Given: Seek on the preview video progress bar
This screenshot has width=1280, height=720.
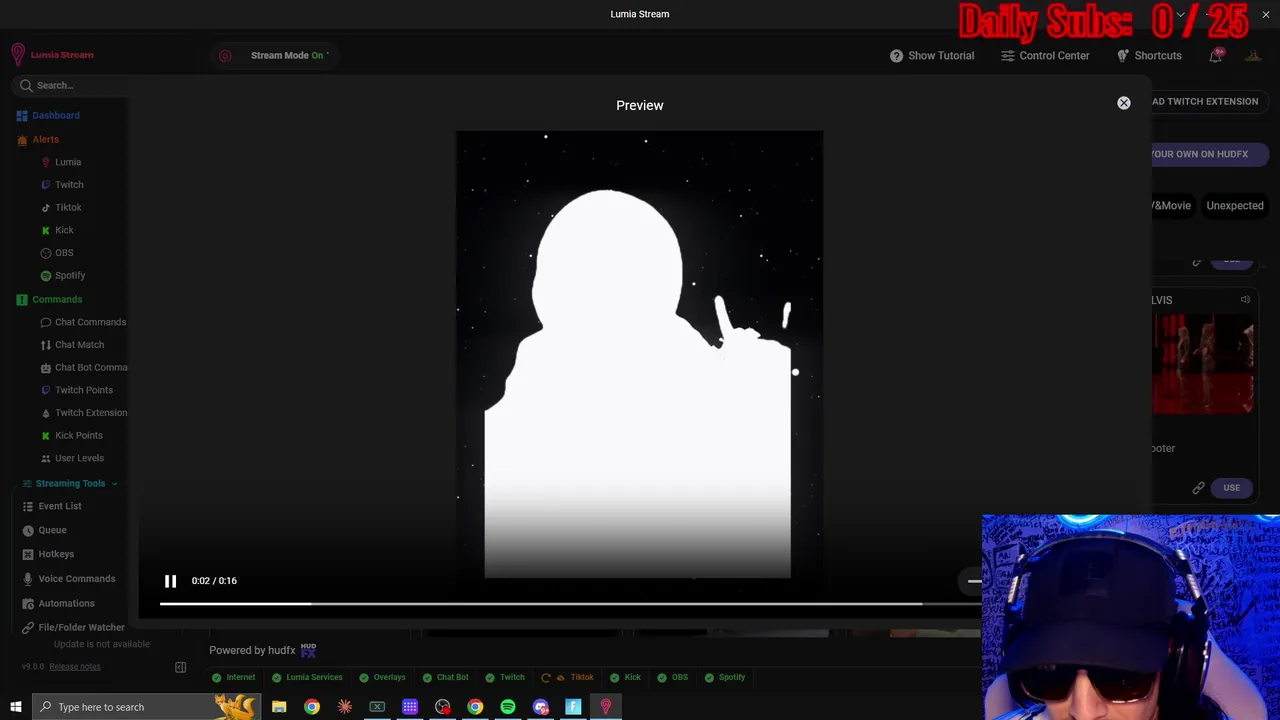Looking at the screenshot, I should 570,603.
